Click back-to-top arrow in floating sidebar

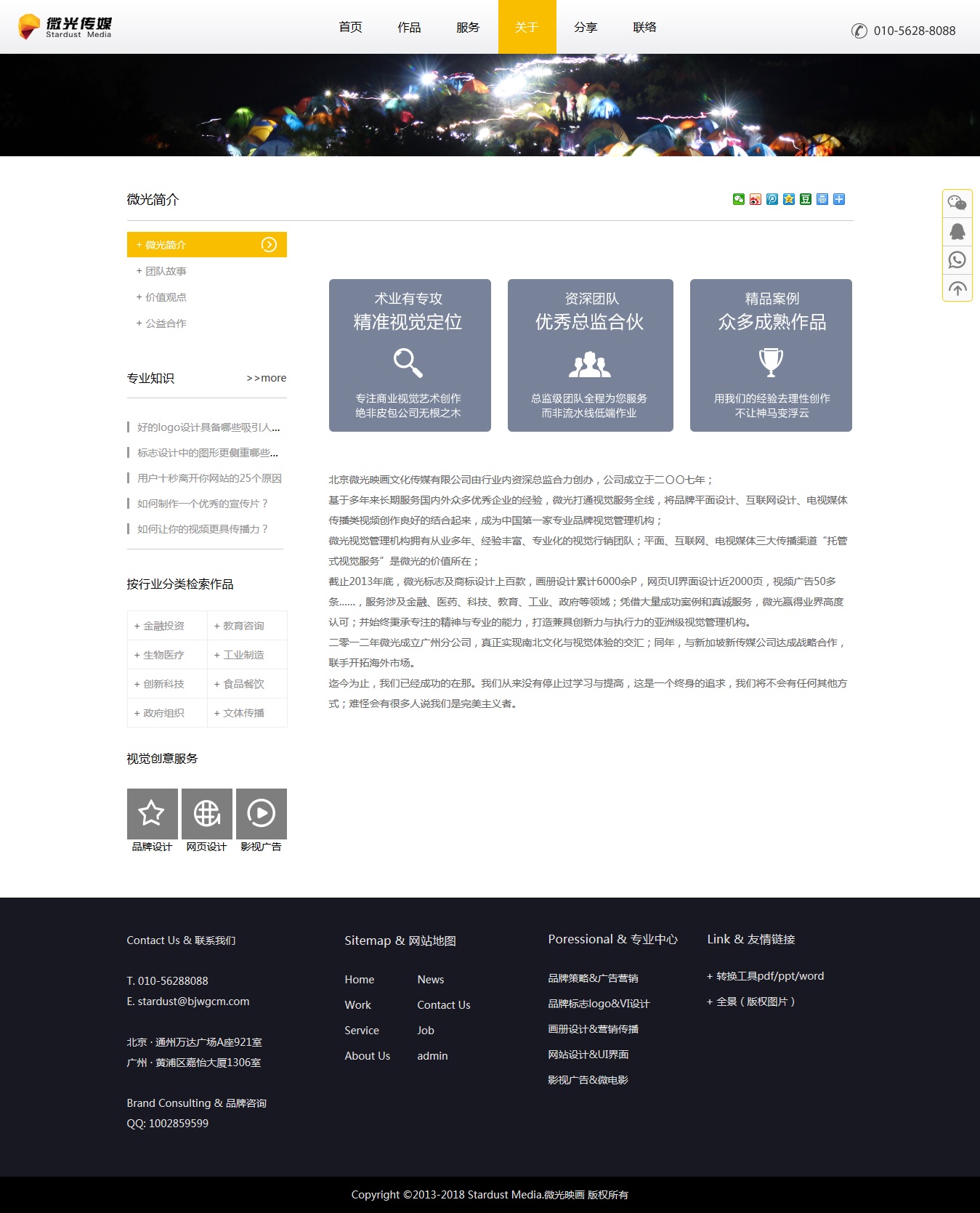coord(957,289)
